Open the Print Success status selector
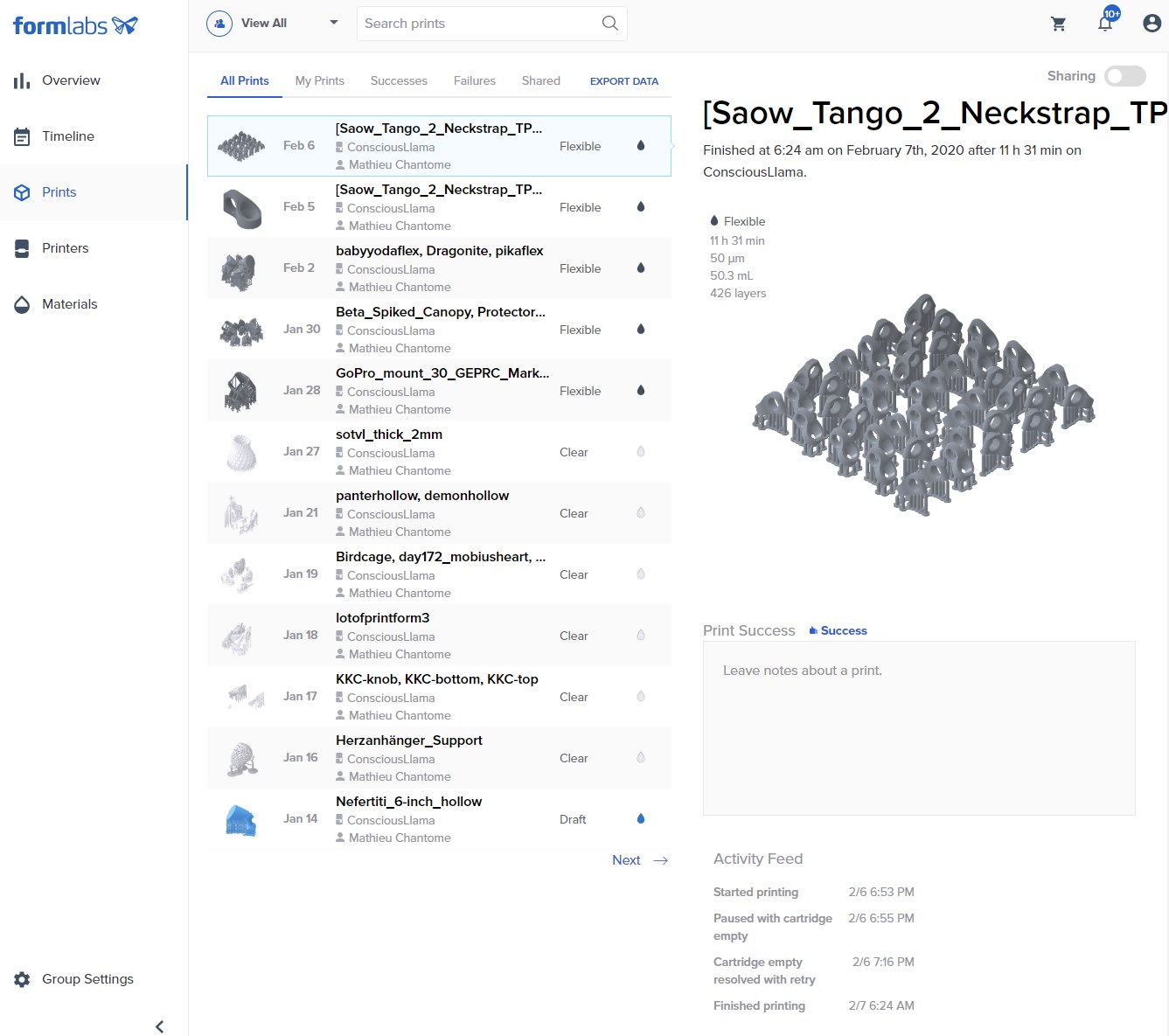Screen dimensions: 1169x1036 (x=838, y=630)
